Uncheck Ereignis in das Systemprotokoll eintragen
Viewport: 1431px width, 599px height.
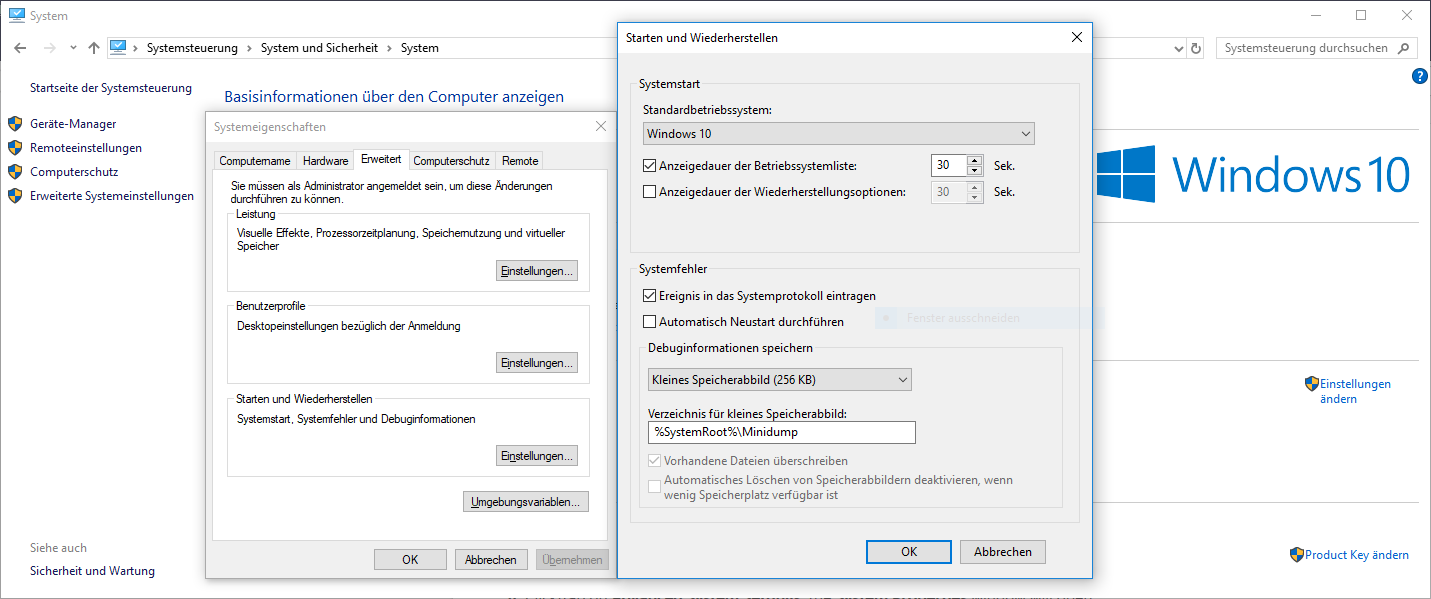point(650,296)
